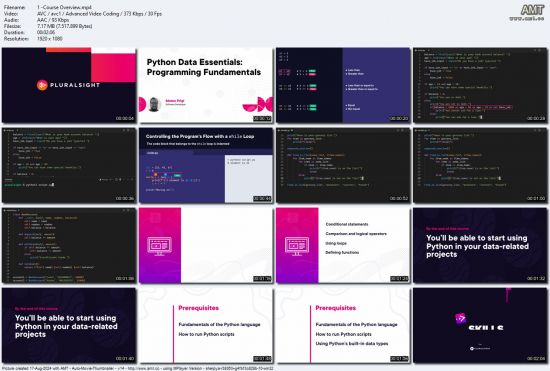Select the blank pink monitor slide at 00:01:16

click(x=206, y=245)
